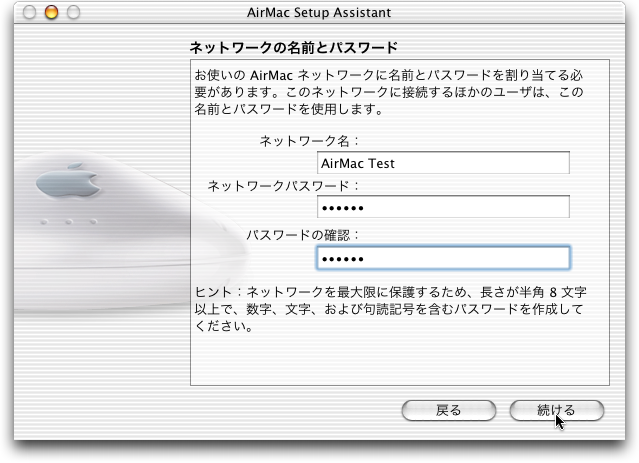Click the status lights on the base station
639x463 pixels.
click(x=66, y=222)
